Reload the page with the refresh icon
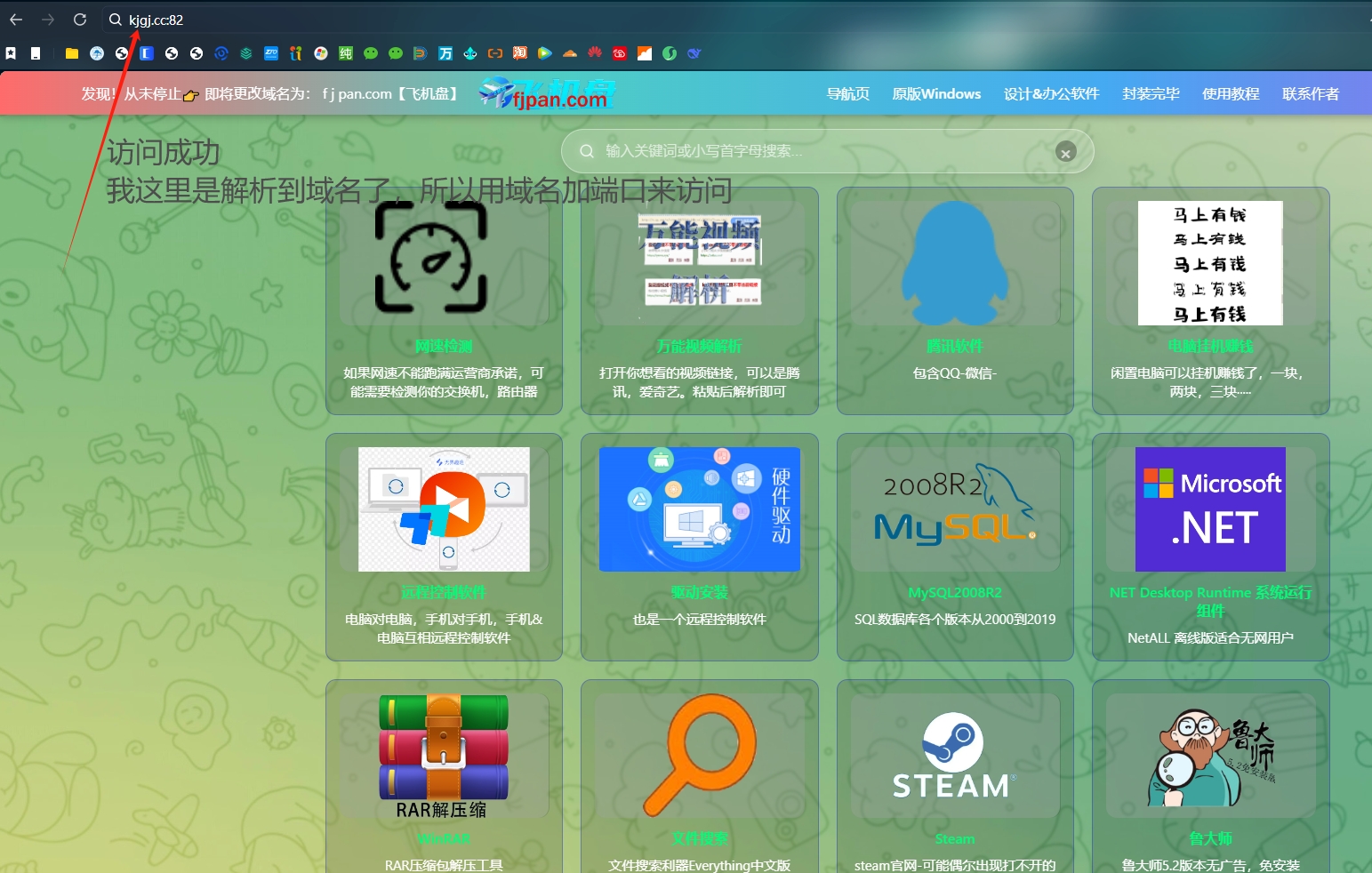Image resolution: width=1372 pixels, height=873 pixels. pyautogui.click(x=80, y=20)
